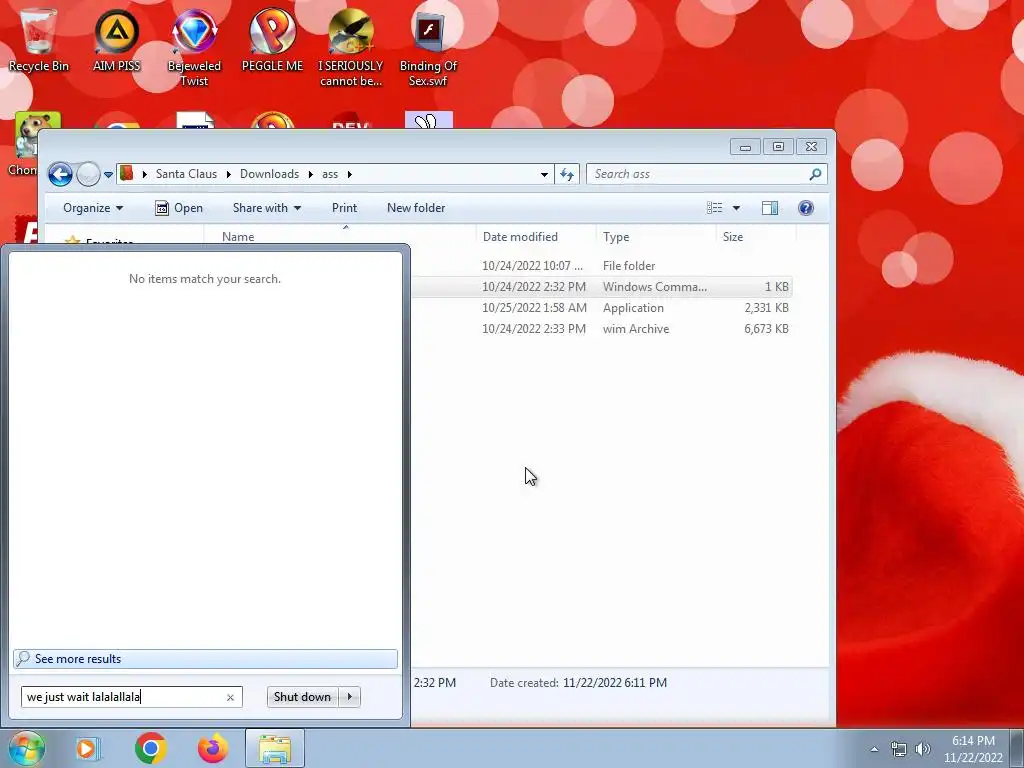Viewport: 1024px width, 768px height.
Task: Select the Application row sized 2,331 KB
Action: [x=601, y=308]
